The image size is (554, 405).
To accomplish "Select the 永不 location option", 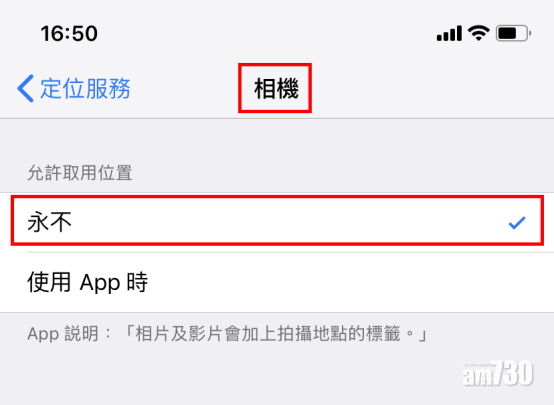I will coord(277,222).
